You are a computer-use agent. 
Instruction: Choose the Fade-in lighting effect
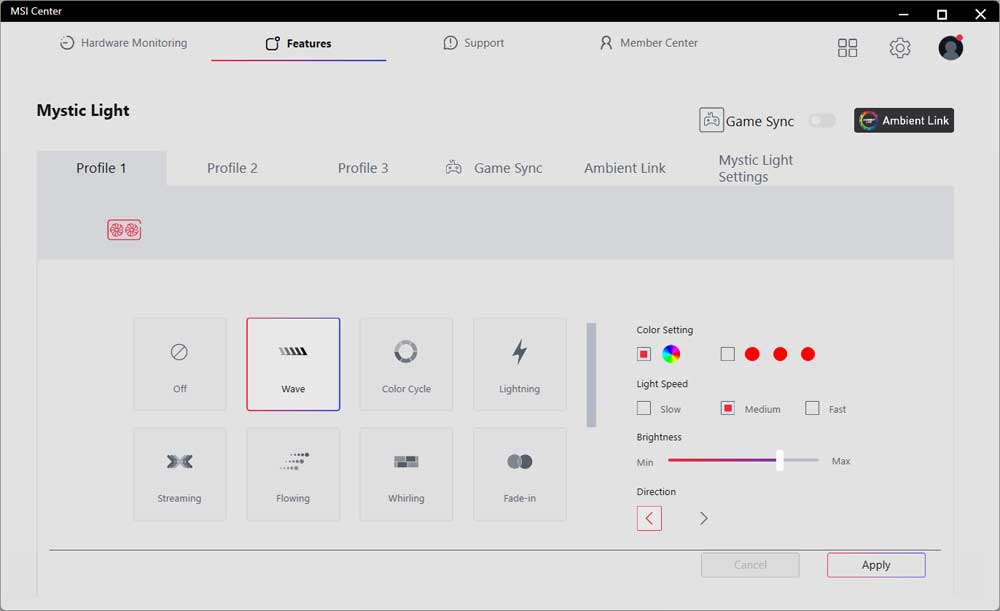[520, 474]
